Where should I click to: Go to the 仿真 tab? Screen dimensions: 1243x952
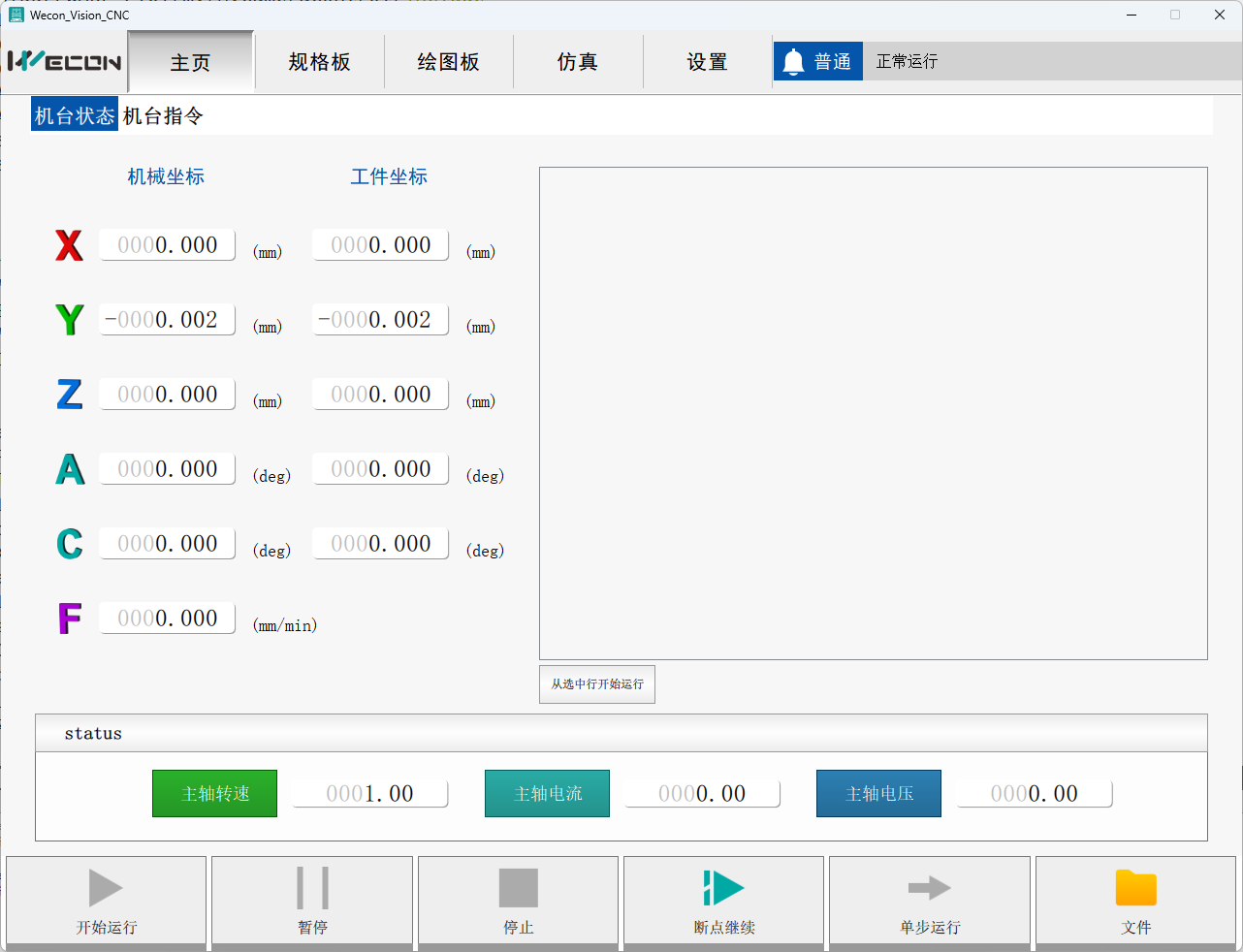point(577,62)
